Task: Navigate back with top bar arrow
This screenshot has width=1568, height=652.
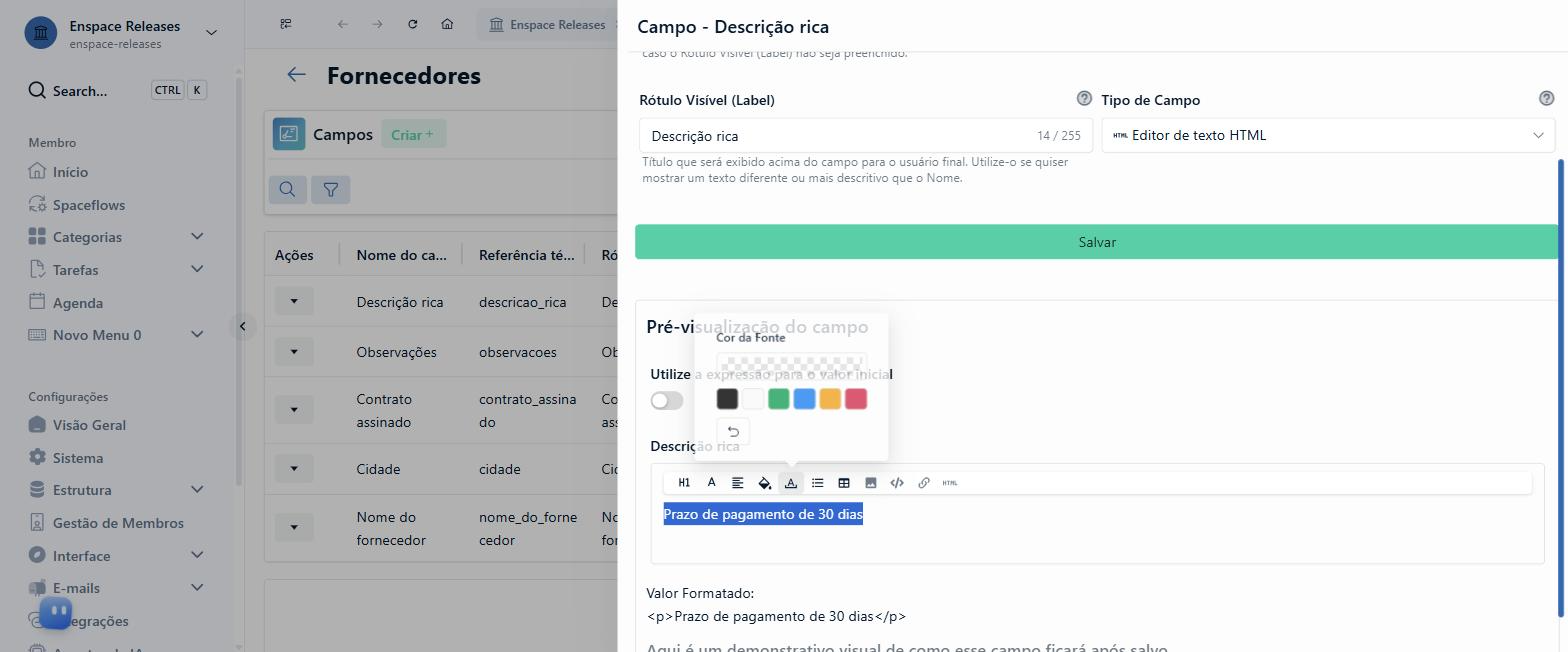Action: (343, 24)
